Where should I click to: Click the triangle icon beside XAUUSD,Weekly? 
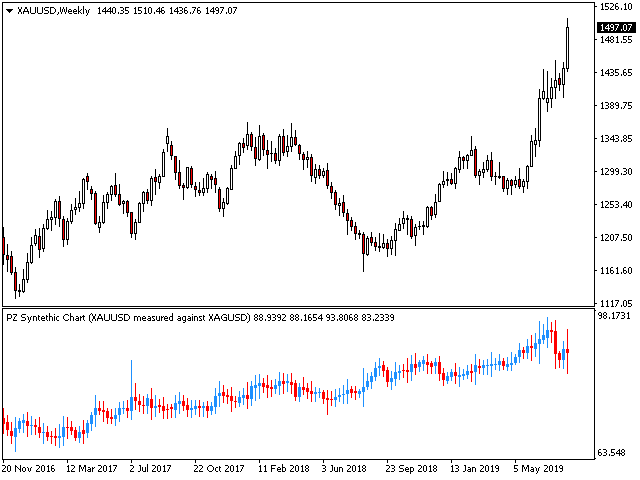pos(9,10)
